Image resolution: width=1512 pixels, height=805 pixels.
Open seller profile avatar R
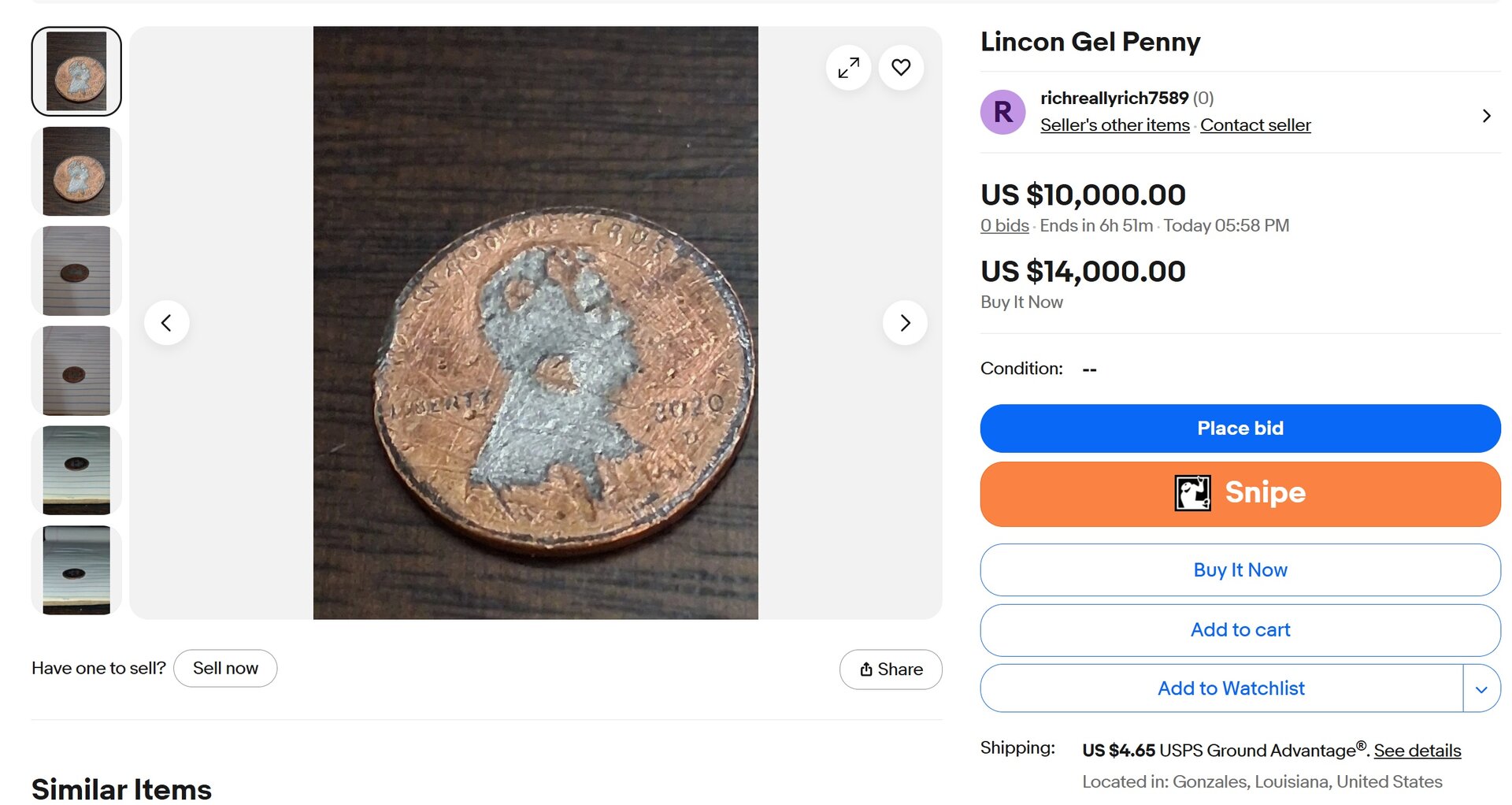tap(1002, 112)
